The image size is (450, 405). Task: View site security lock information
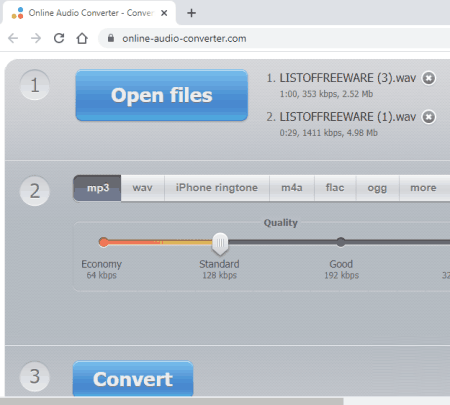(x=111, y=38)
